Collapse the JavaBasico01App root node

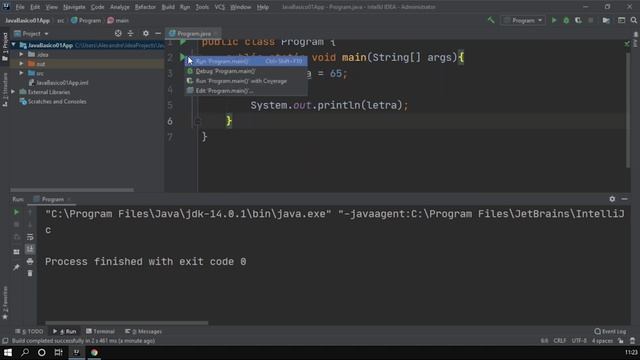coord(14,45)
